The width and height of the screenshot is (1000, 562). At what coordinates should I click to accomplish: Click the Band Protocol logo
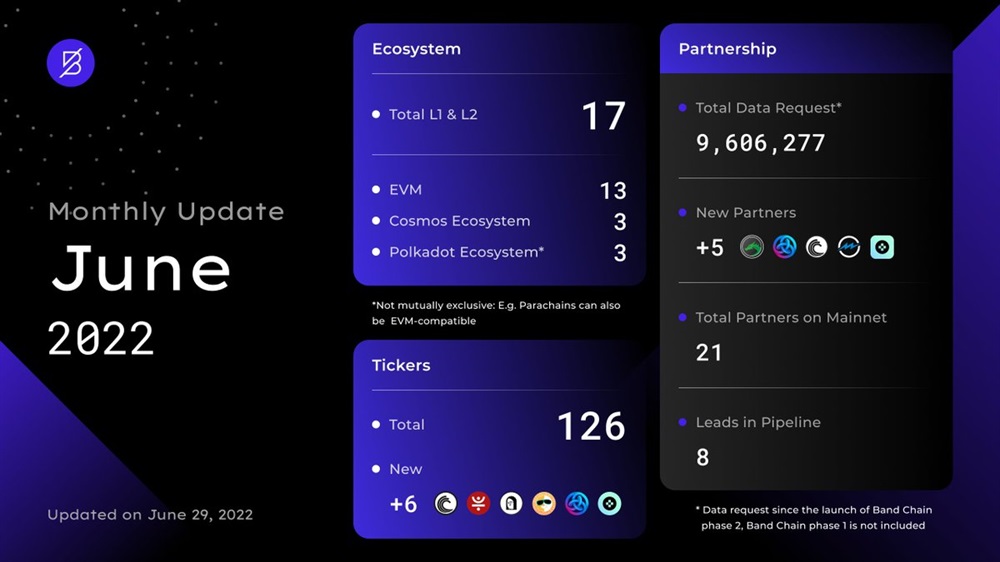71,63
